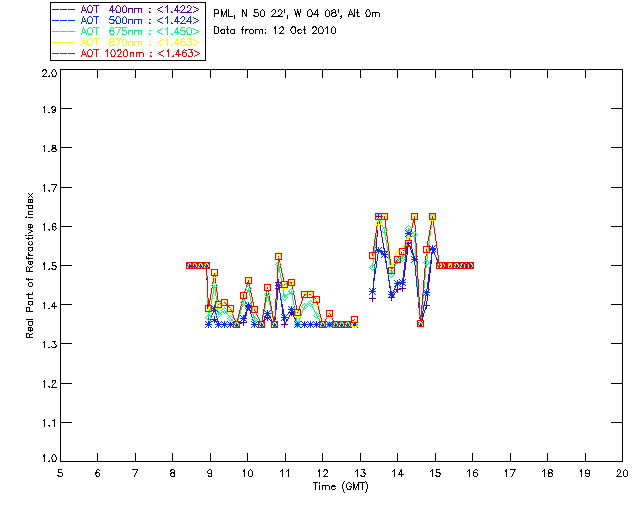Click the x-axis label 14

tap(398, 473)
